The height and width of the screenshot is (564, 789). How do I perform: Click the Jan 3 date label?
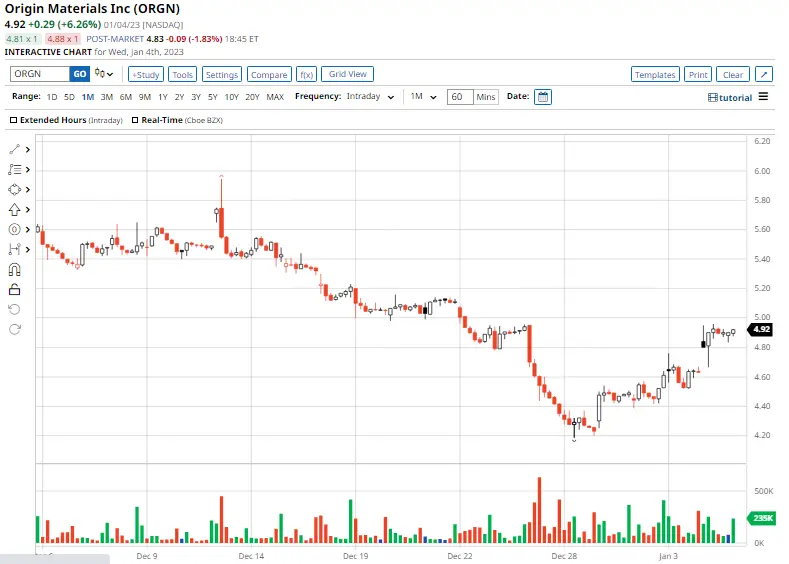click(x=668, y=556)
